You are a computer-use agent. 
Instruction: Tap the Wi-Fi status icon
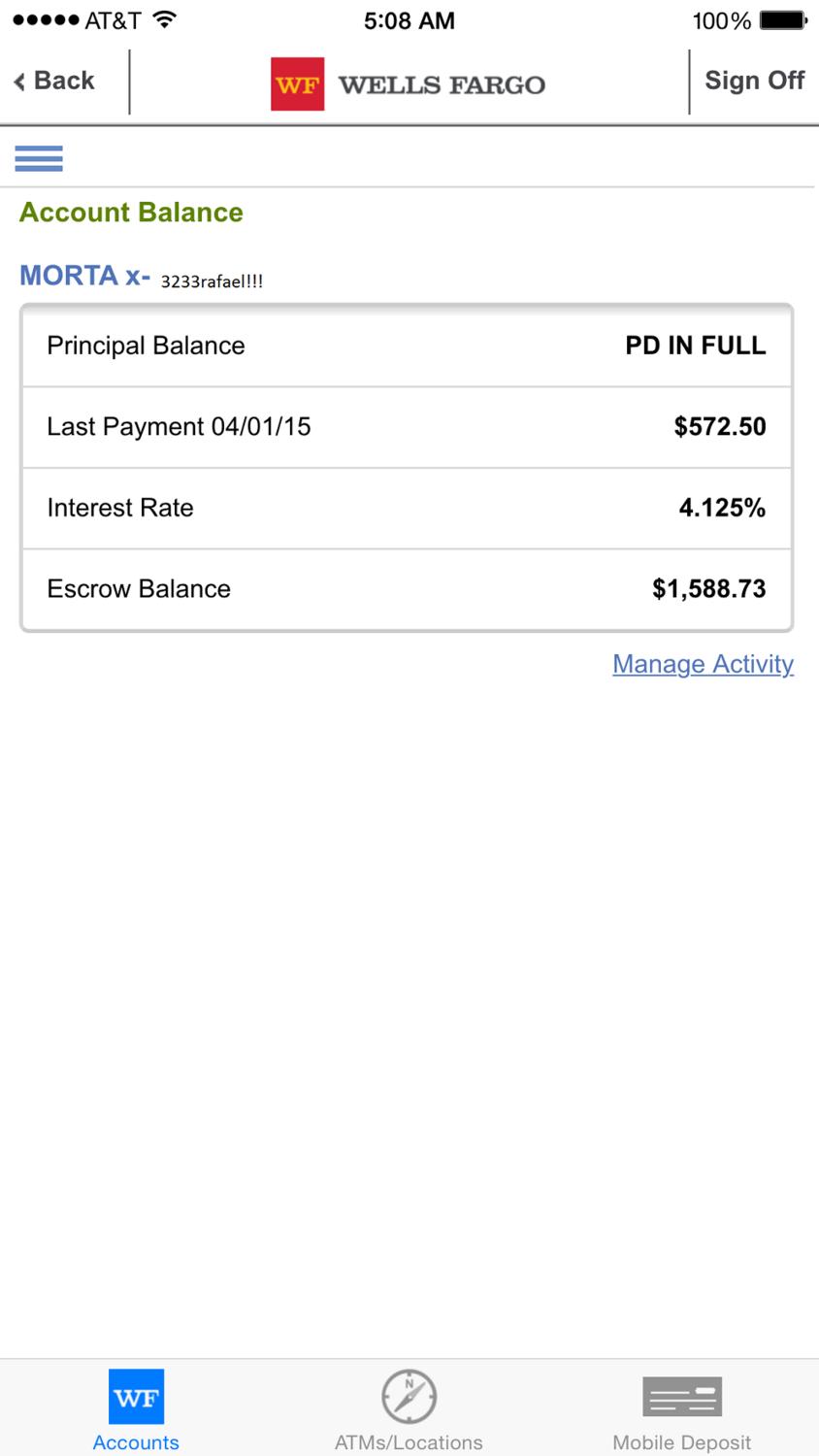(x=165, y=19)
